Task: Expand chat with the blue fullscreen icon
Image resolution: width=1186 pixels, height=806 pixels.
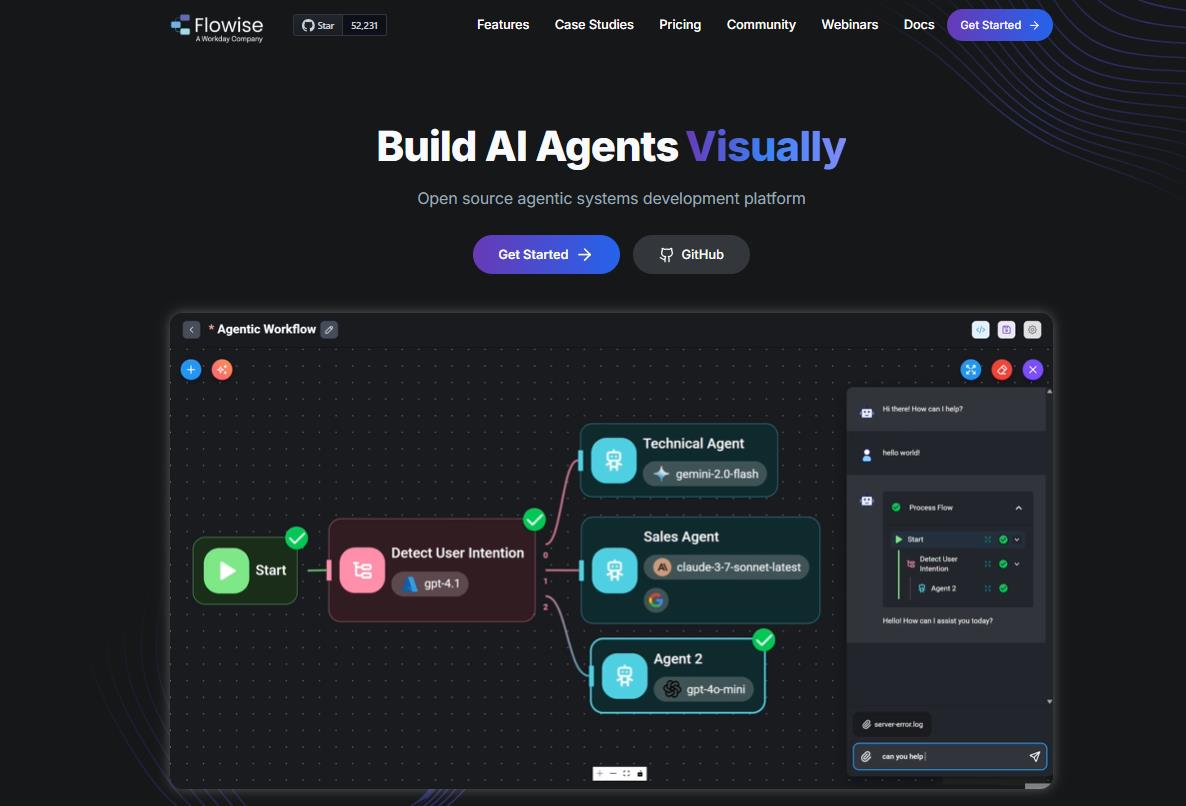Action: (x=971, y=370)
